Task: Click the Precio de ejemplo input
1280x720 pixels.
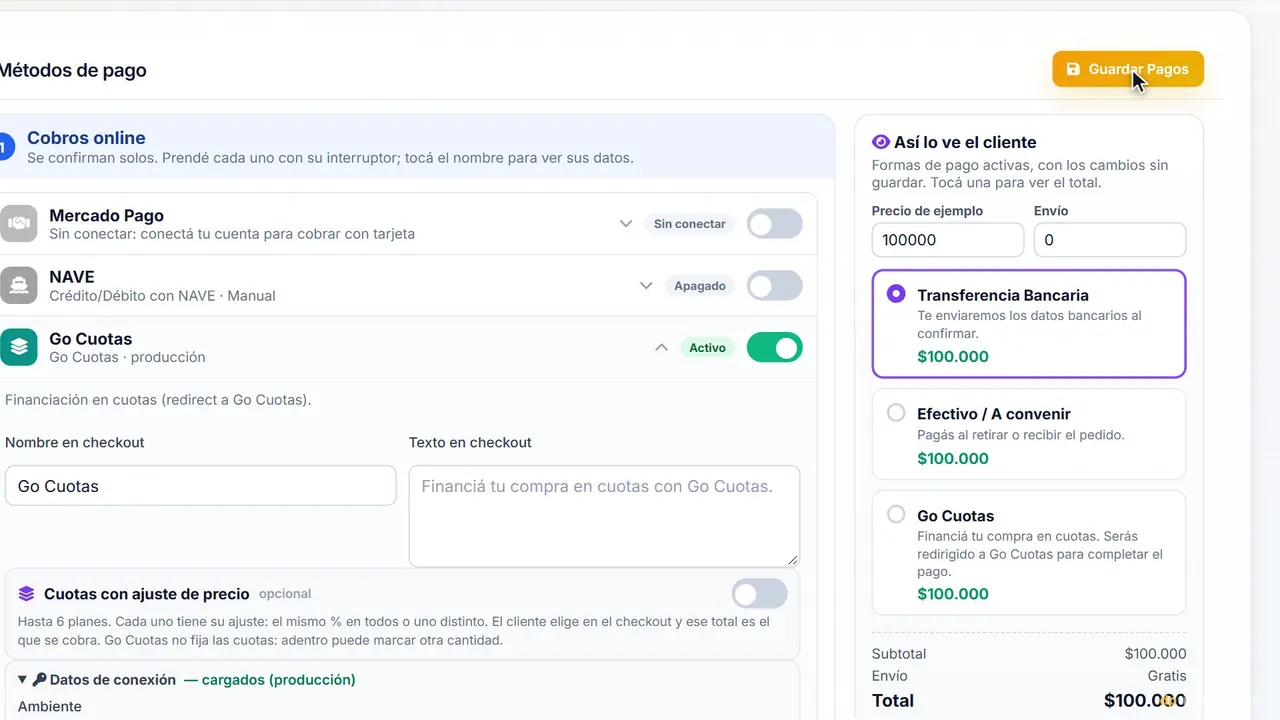Action: [x=948, y=240]
